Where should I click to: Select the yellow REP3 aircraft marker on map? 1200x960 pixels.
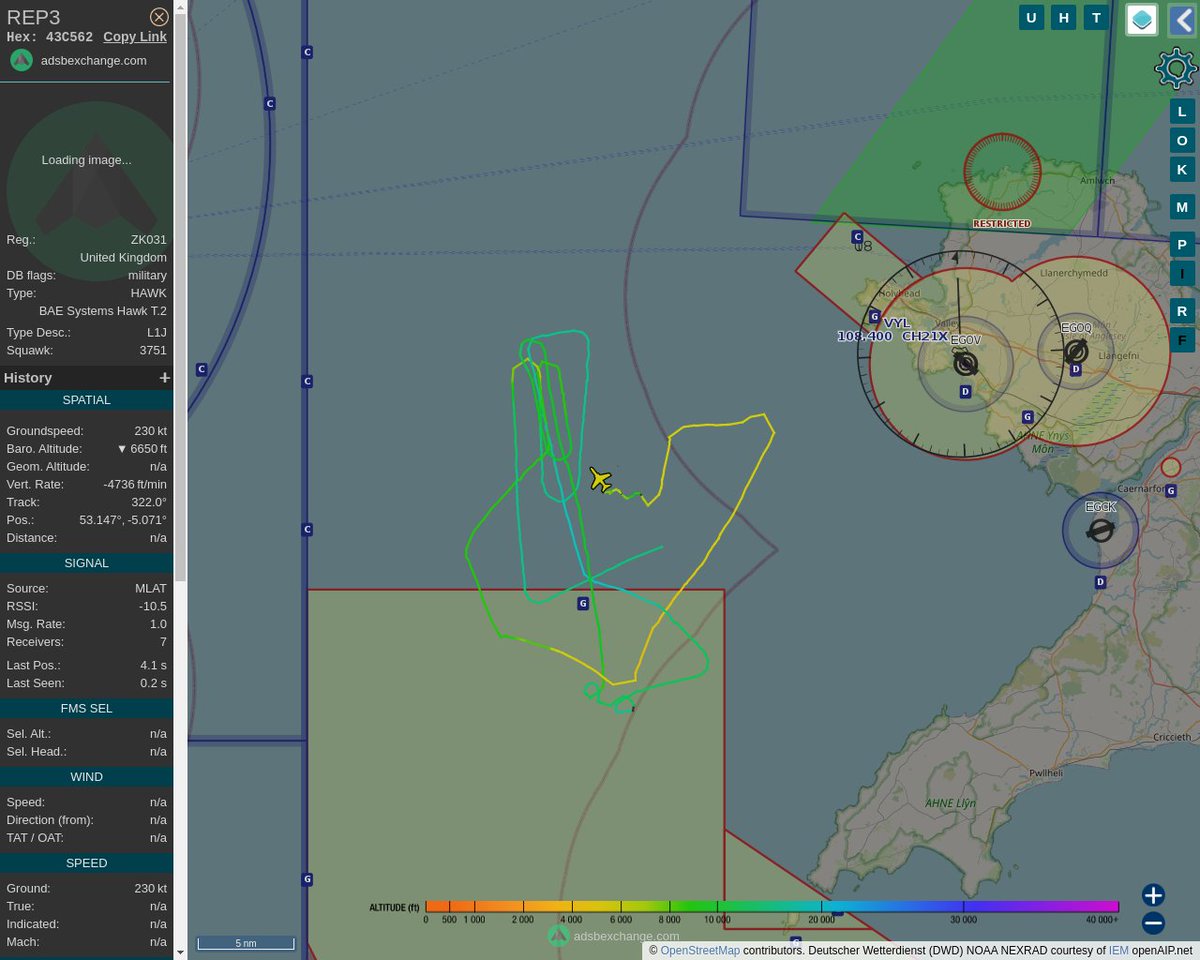click(x=598, y=479)
